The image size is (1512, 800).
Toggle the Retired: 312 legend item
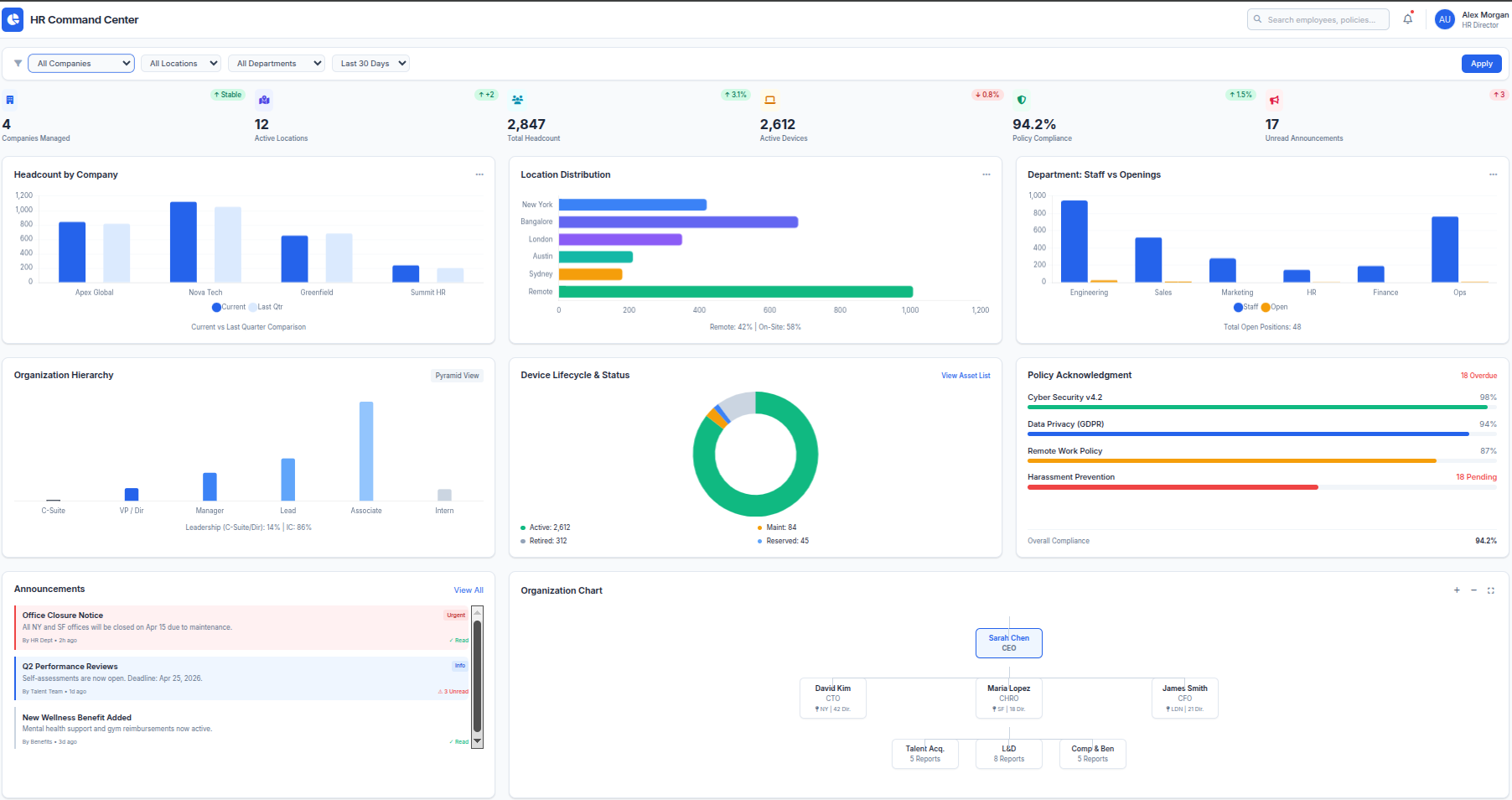544,541
